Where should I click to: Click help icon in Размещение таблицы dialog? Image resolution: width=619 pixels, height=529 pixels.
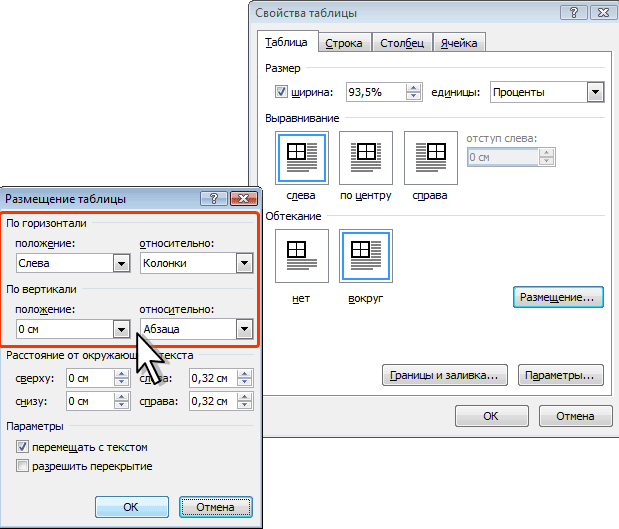214,199
